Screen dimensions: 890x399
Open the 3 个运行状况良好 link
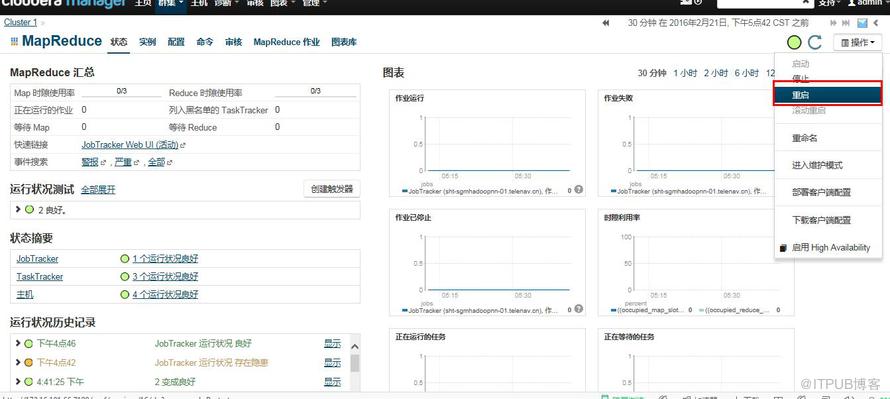165,277
